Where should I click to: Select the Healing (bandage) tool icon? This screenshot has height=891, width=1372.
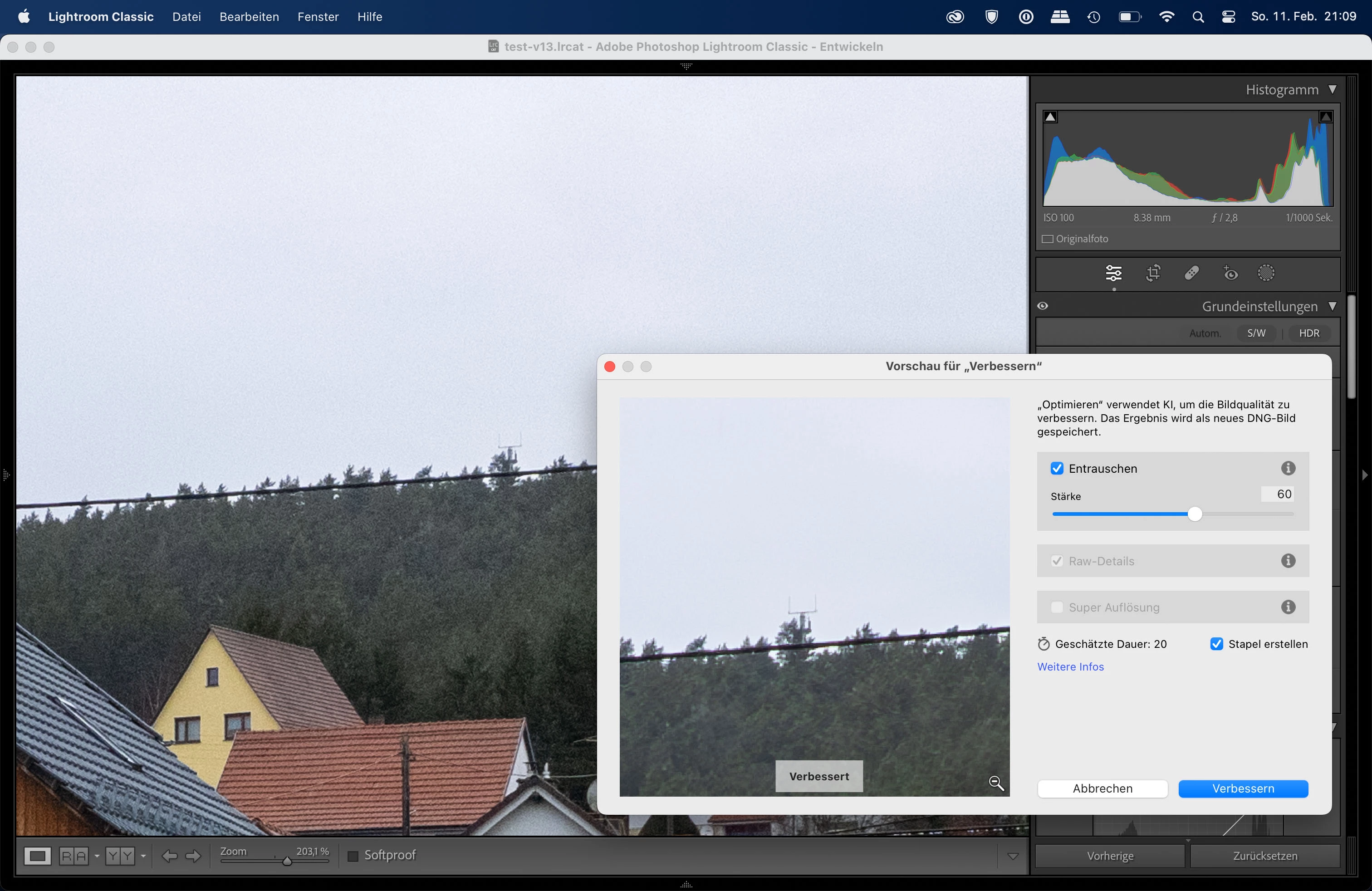click(1191, 273)
